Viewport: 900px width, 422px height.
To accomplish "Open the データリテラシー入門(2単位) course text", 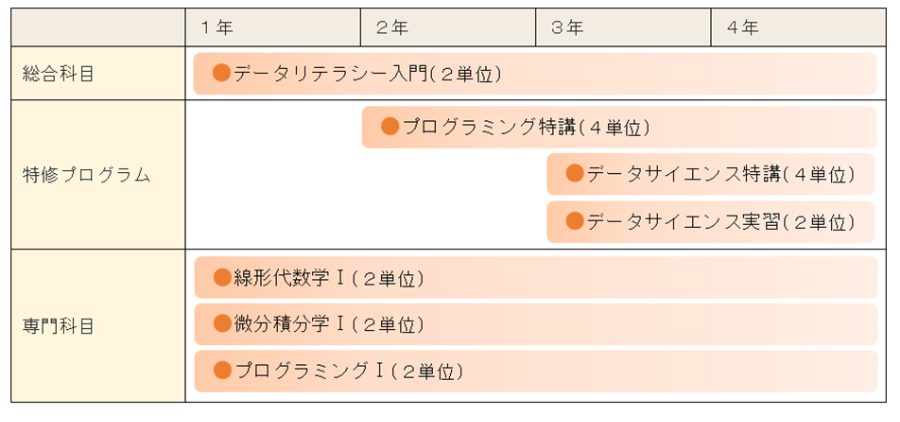I will pyautogui.click(x=367, y=73).
